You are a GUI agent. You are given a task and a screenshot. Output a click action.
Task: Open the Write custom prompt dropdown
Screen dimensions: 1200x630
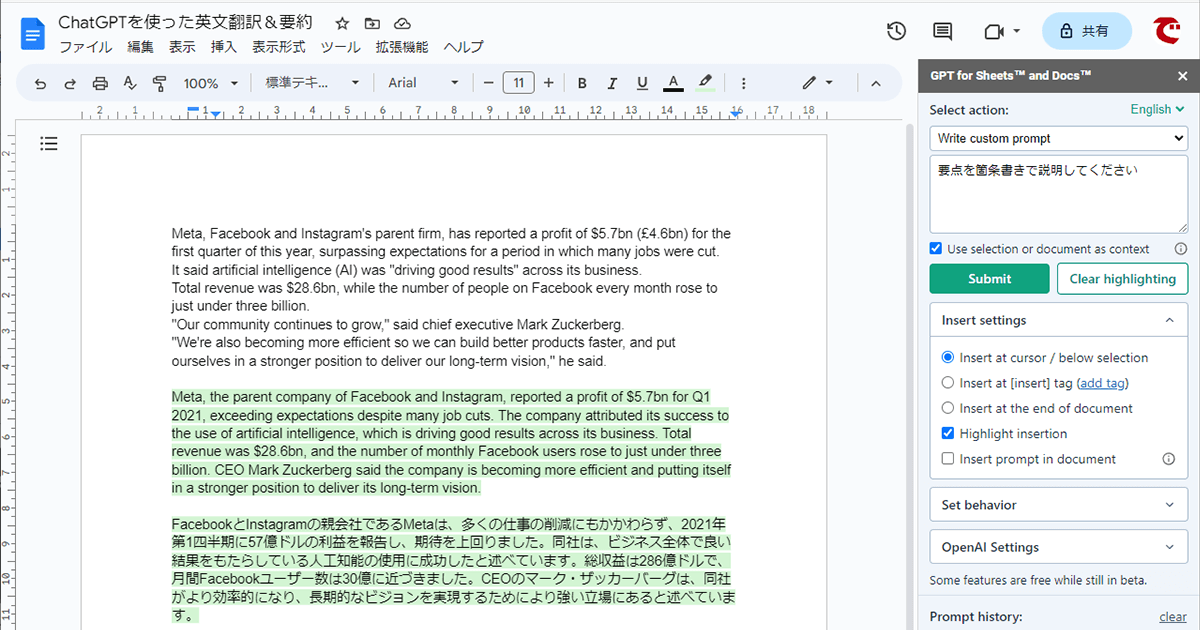coord(1059,138)
